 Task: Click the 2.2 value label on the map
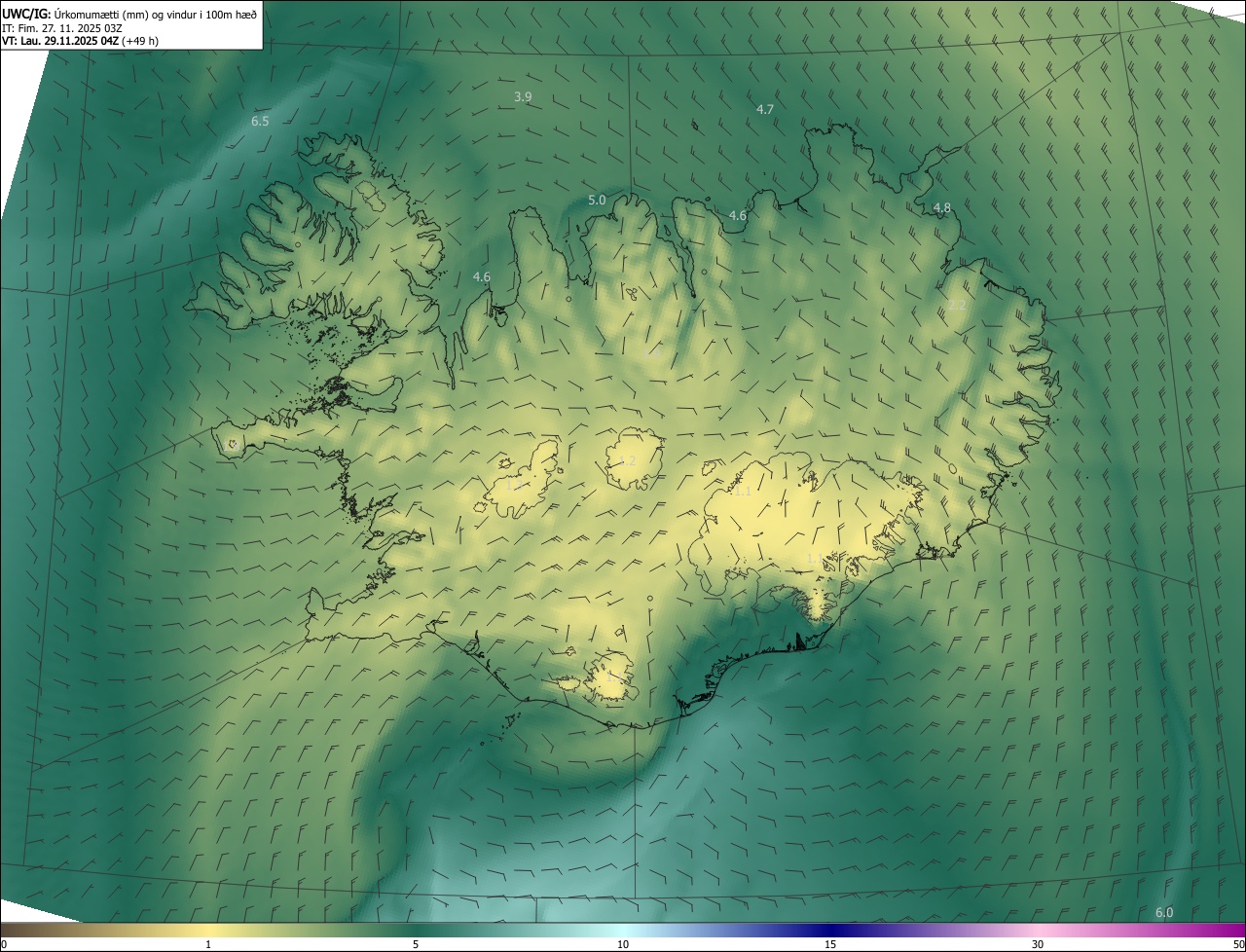[x=957, y=305]
